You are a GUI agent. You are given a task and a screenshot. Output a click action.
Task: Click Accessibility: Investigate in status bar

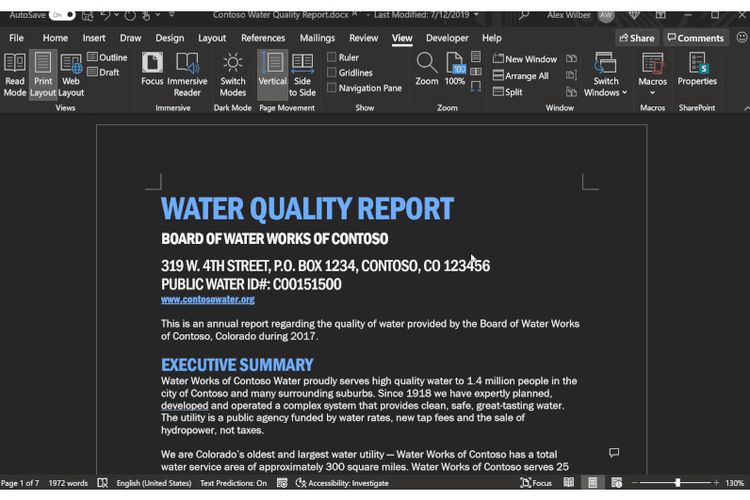(x=342, y=483)
